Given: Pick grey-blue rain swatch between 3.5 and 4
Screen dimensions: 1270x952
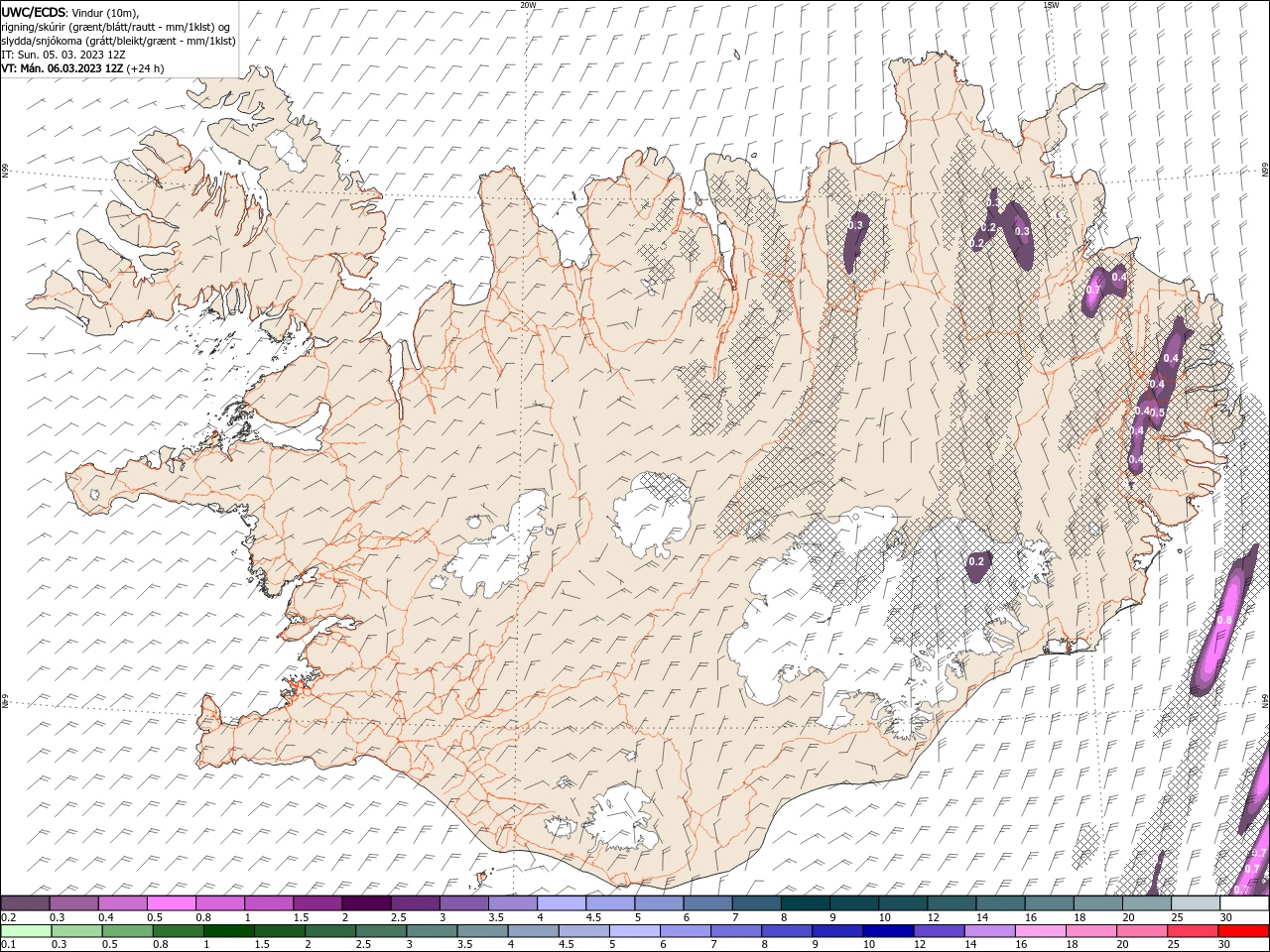Looking at the screenshot, I should pyautogui.click(x=482, y=931).
